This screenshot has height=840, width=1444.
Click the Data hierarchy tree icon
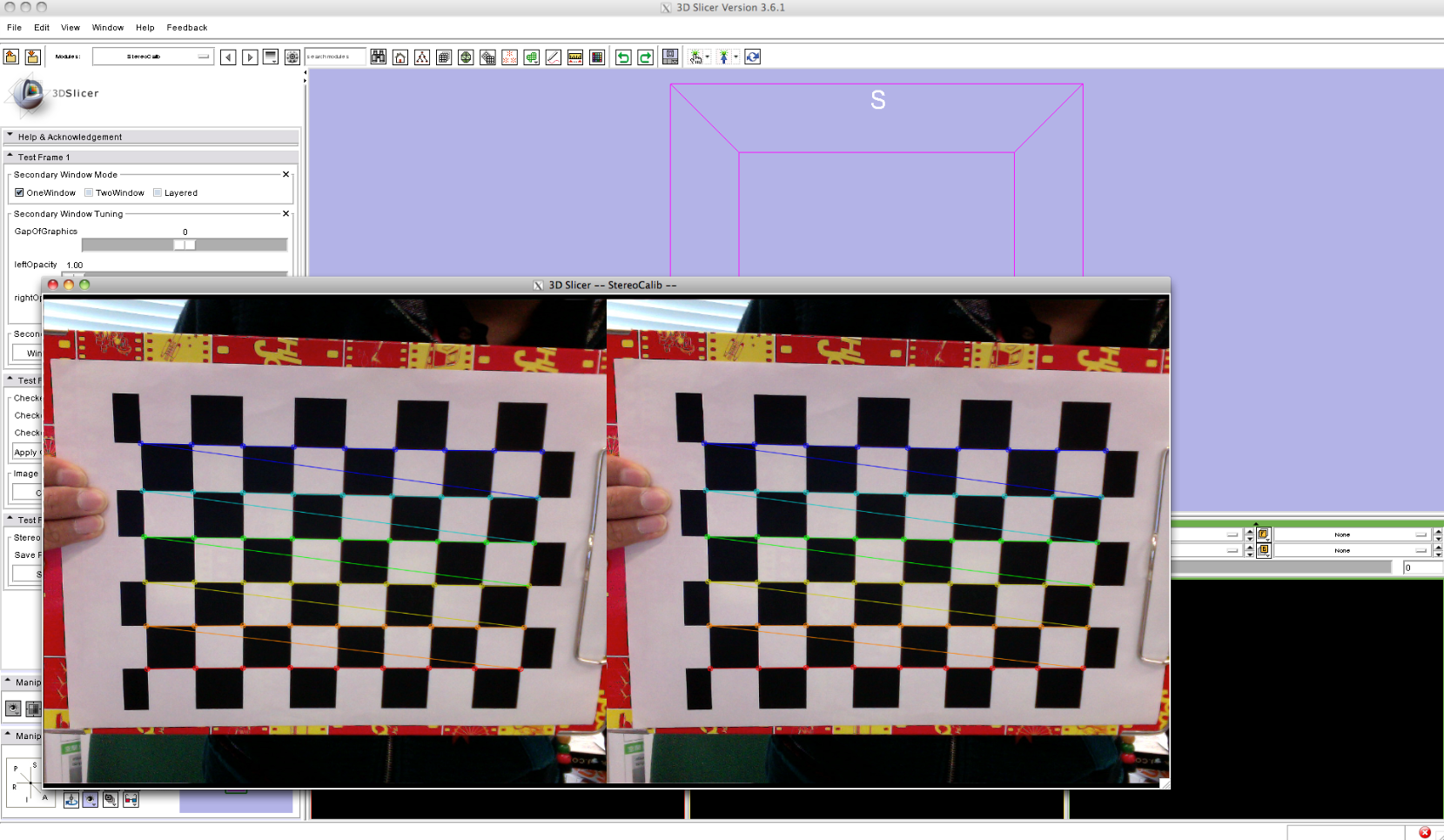point(422,57)
